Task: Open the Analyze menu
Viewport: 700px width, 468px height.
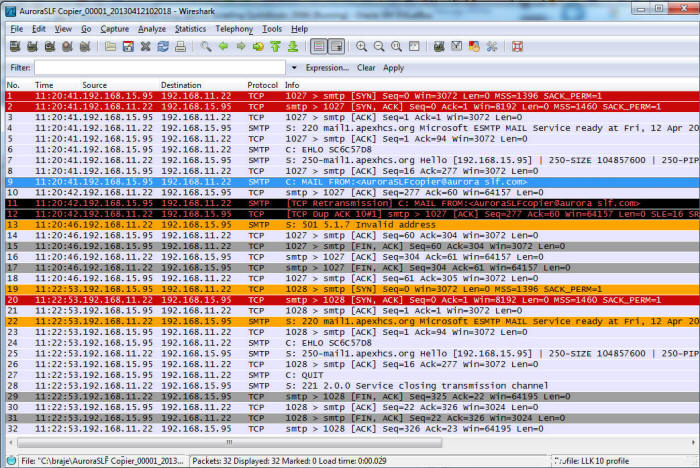Action: tap(152, 29)
